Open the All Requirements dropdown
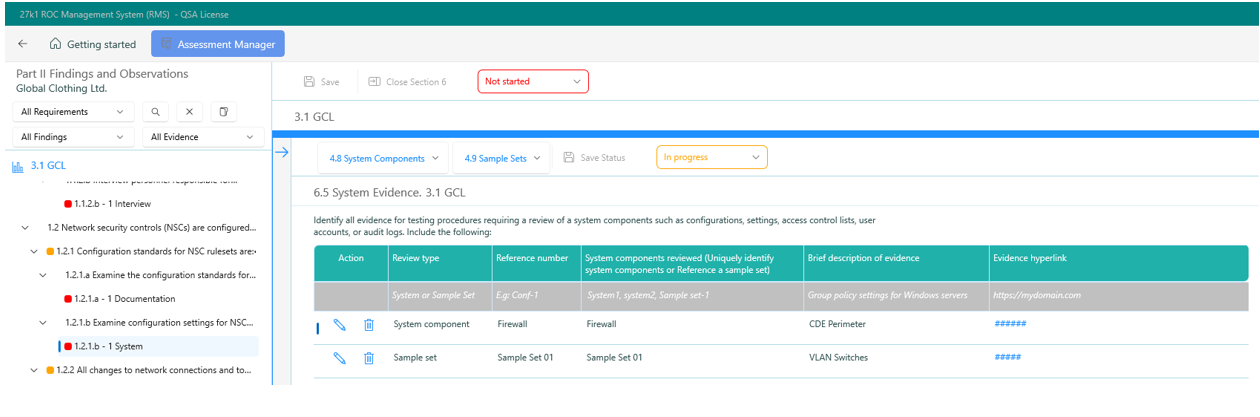Image resolution: width=1260 pixels, height=417 pixels. [73, 112]
